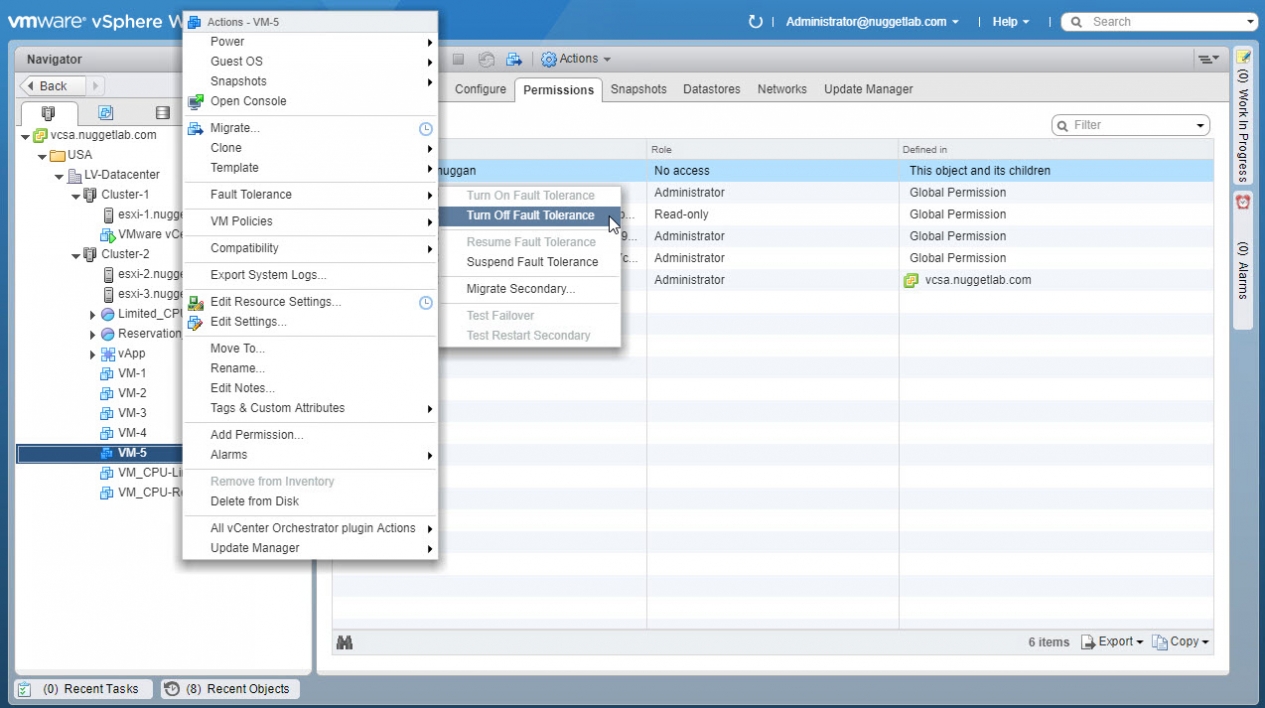Open the Storage view icon in Navigator
This screenshot has width=1265, height=708.
(162, 113)
